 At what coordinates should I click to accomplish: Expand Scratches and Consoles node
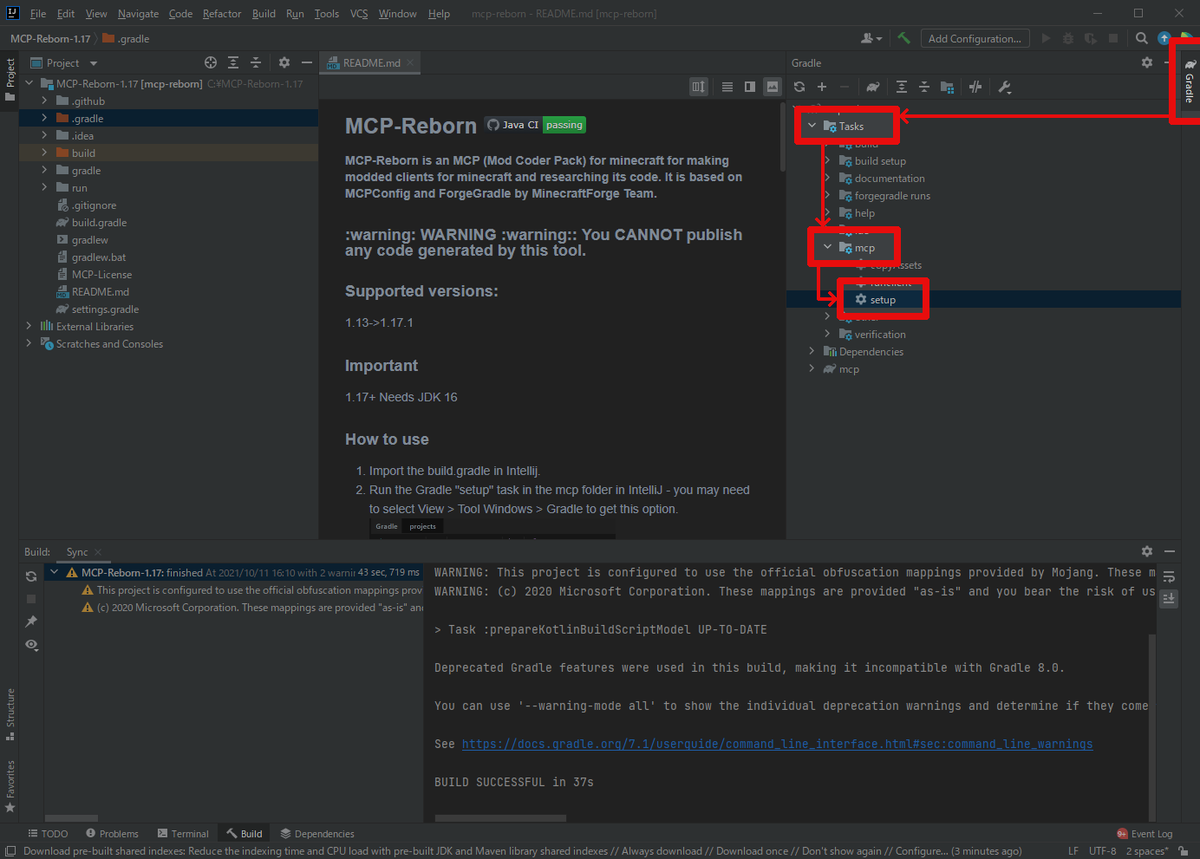click(x=28, y=343)
